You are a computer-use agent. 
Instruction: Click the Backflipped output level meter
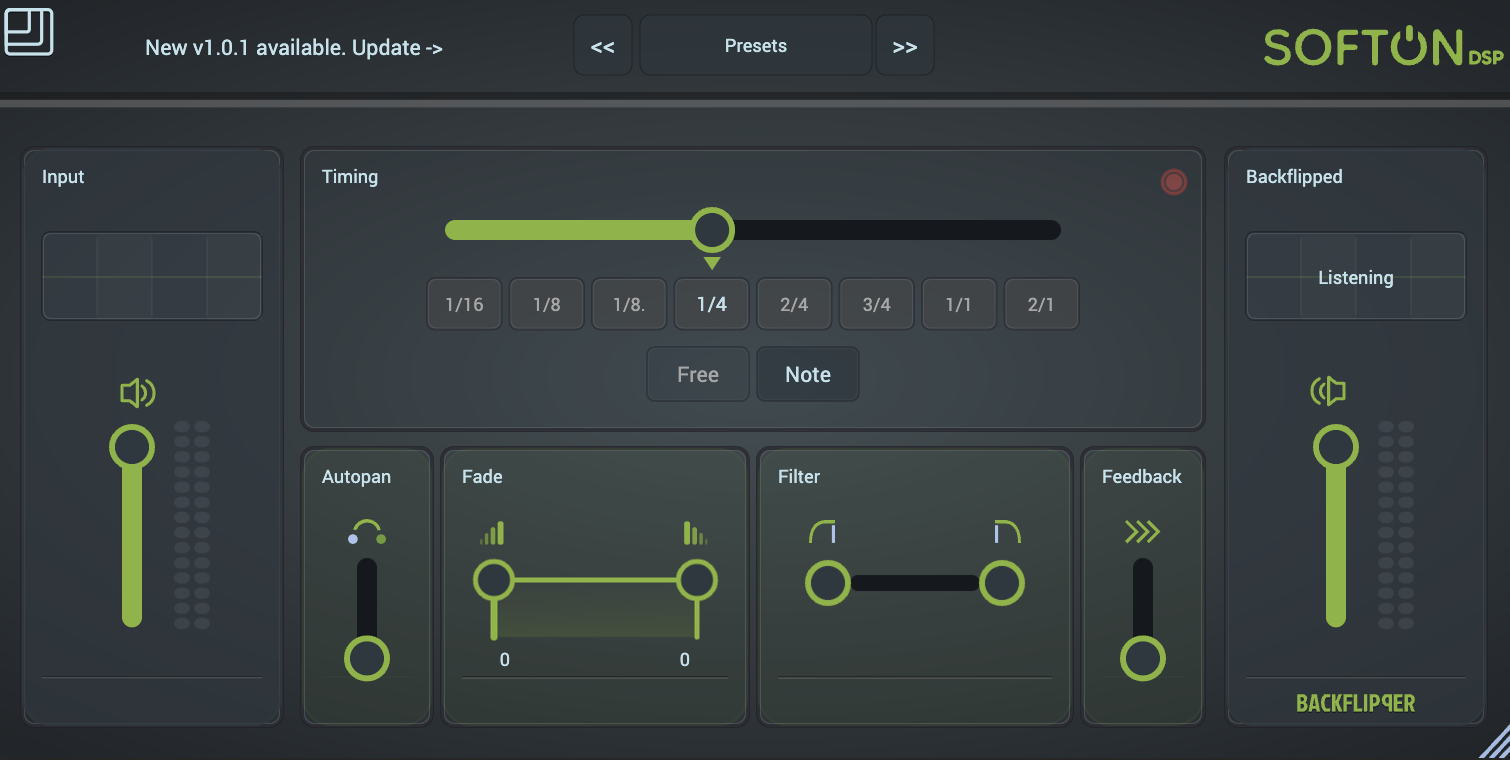click(x=1396, y=525)
